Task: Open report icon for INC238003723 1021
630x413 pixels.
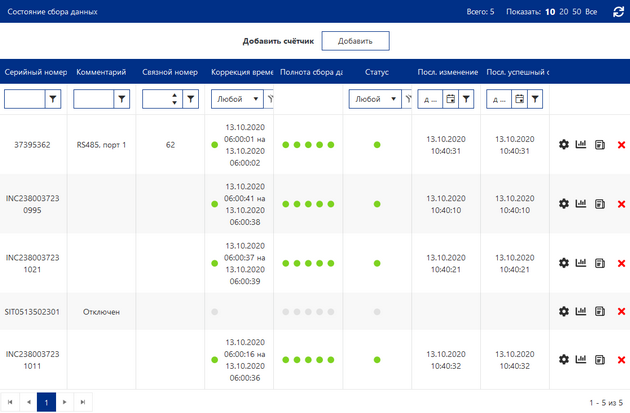Action: 600,263
